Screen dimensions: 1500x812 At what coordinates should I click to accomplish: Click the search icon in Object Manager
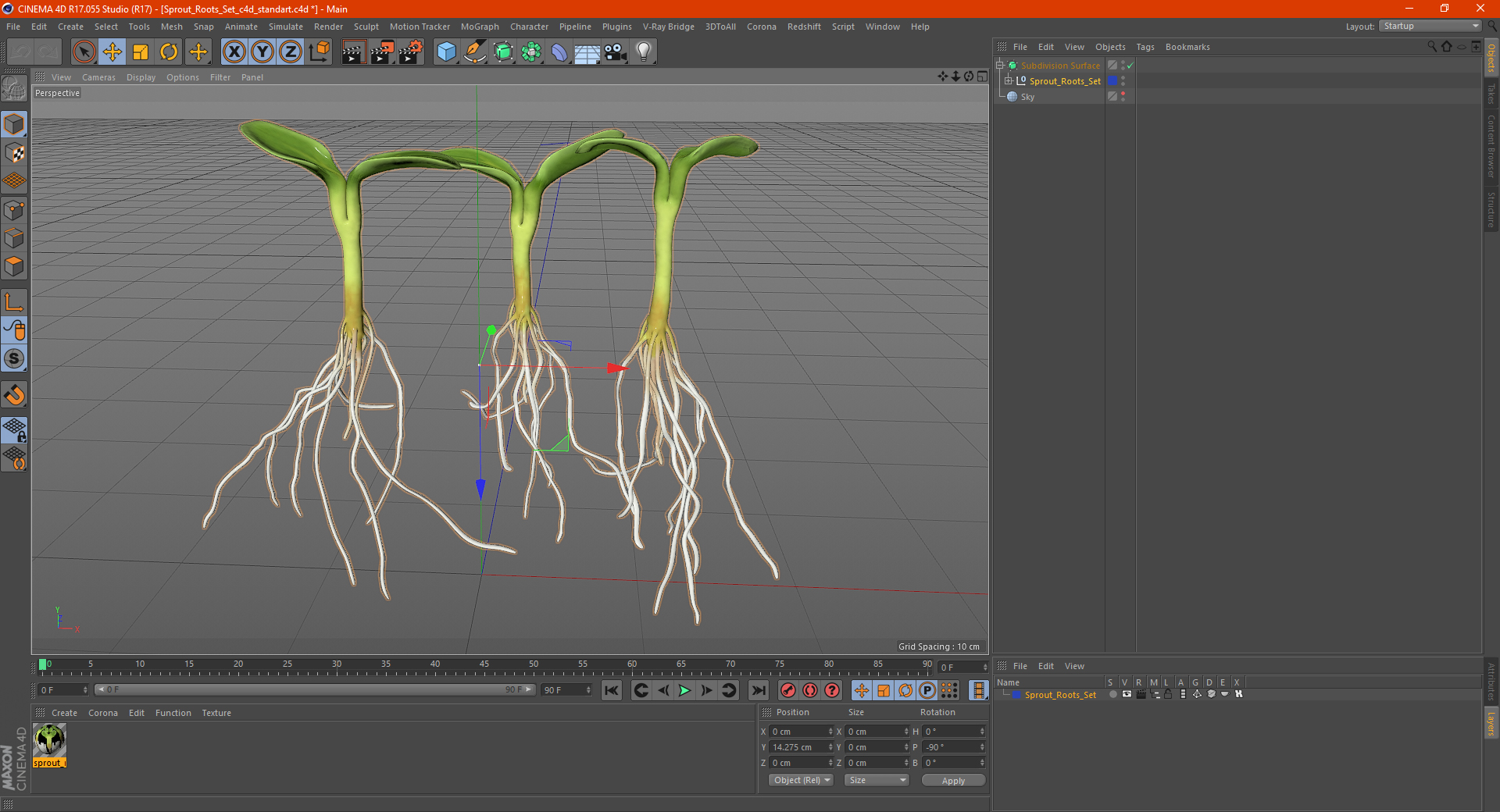(x=1432, y=47)
